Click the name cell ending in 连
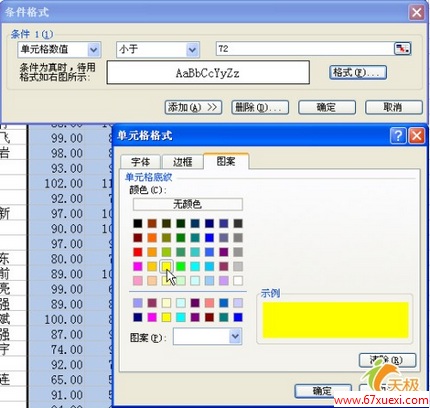The height and width of the screenshot is (408, 430). click(x=13, y=380)
